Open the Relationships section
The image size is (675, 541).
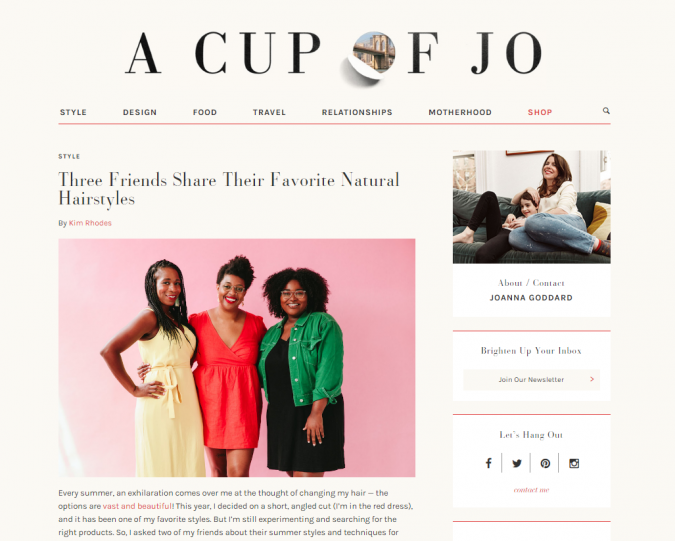pos(357,112)
